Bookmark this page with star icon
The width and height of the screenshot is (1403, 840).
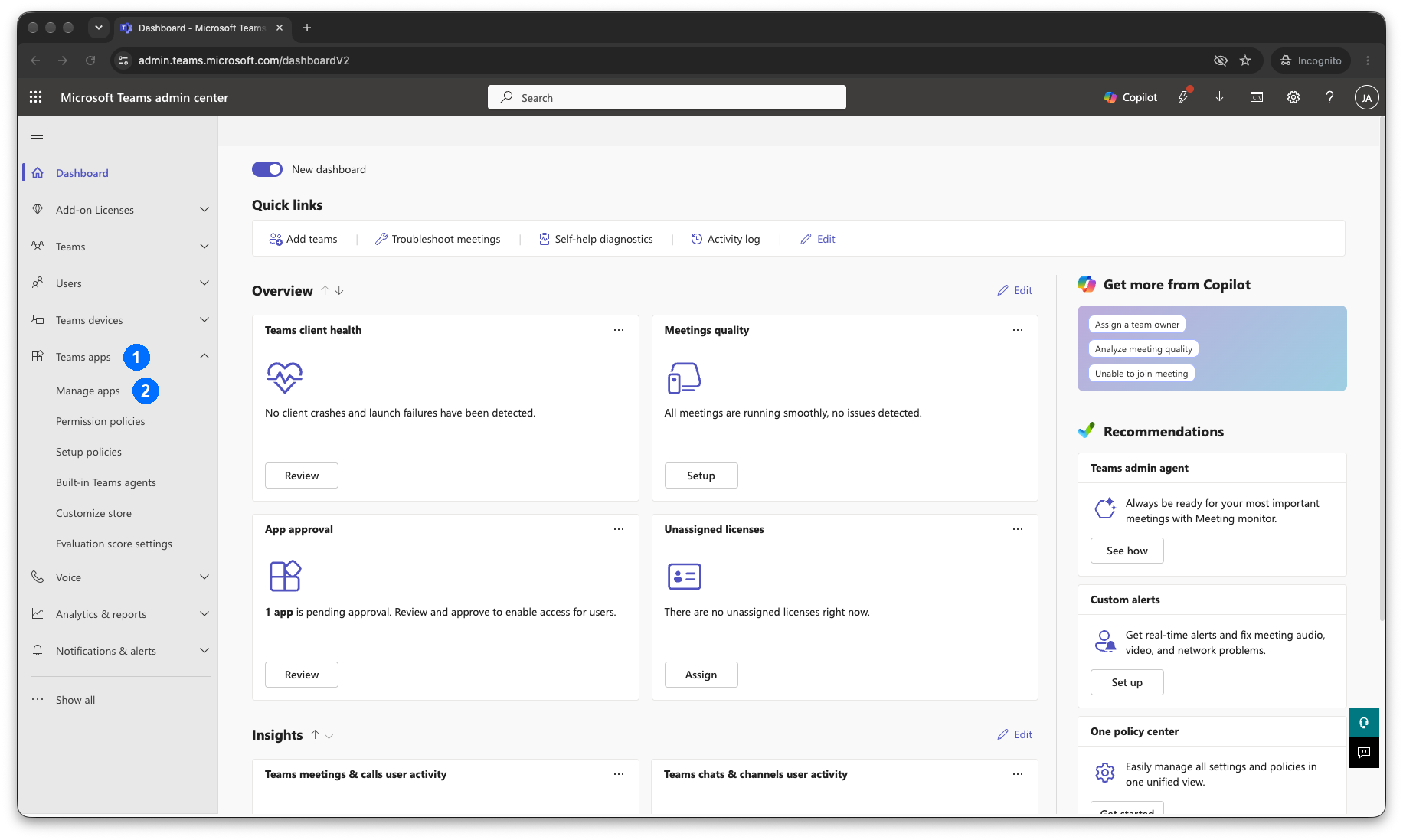pos(1245,60)
